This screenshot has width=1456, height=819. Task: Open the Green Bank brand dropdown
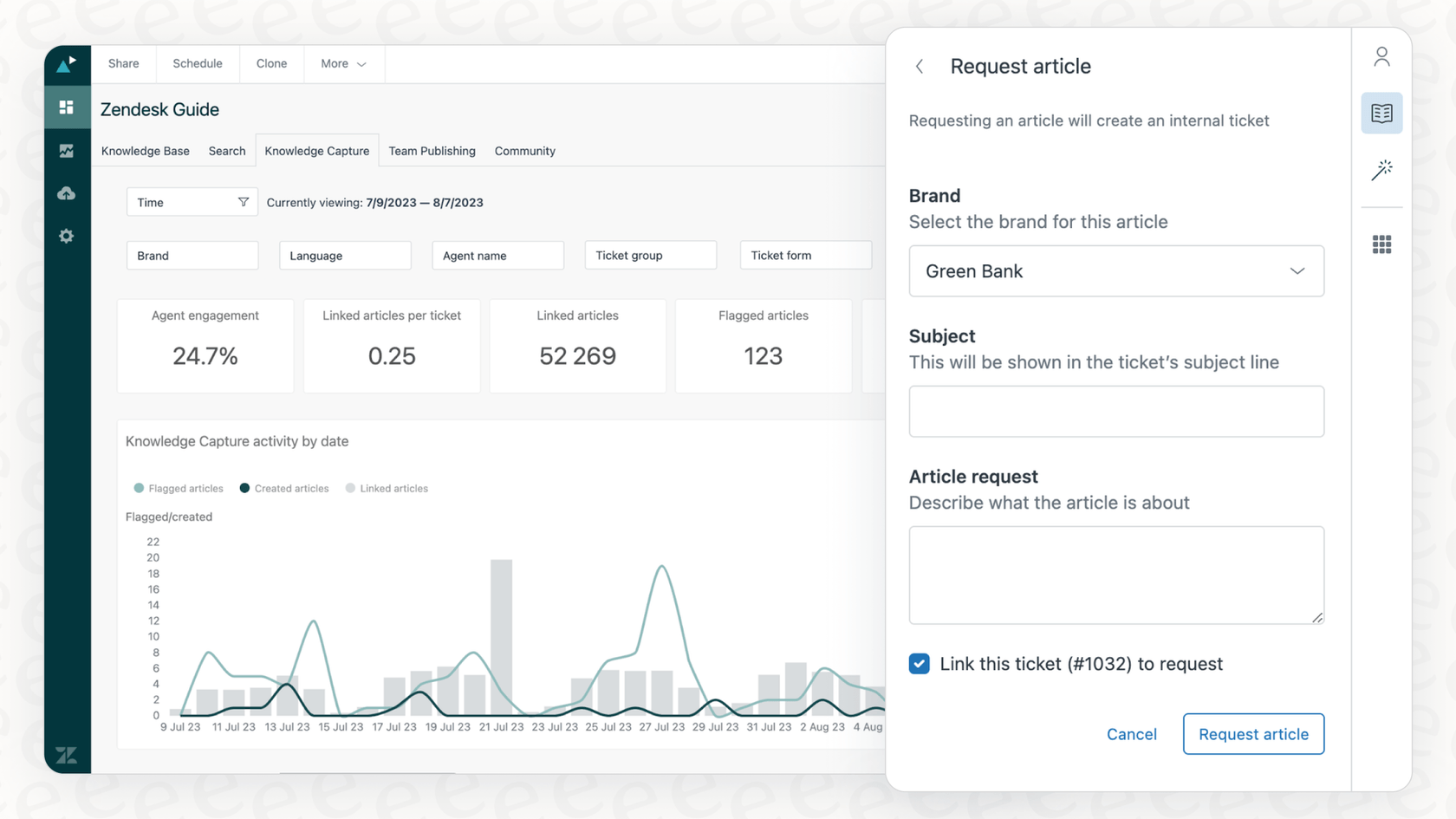pos(1116,270)
